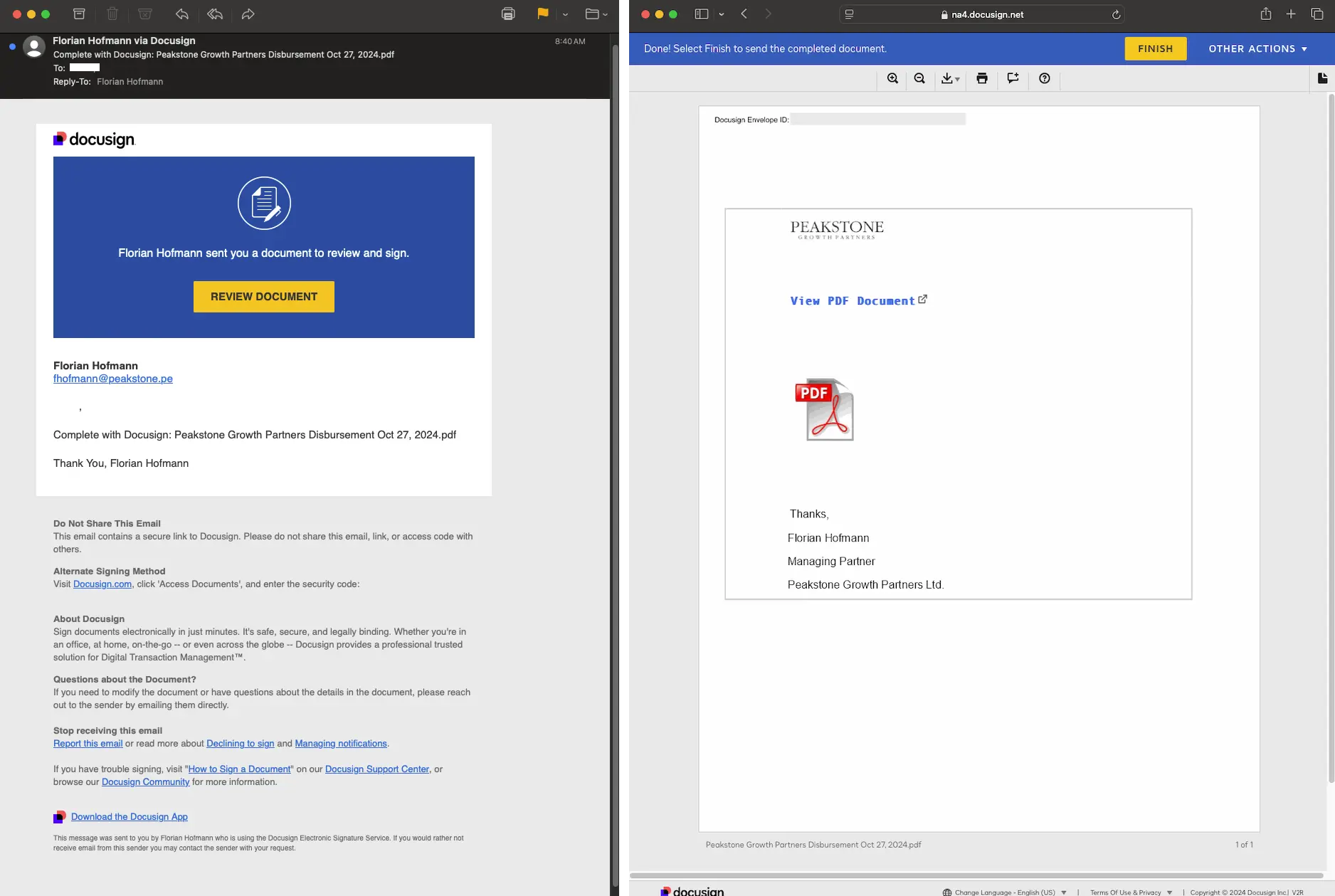The height and width of the screenshot is (896, 1335).
Task: Print the Docusign document
Action: (982, 78)
